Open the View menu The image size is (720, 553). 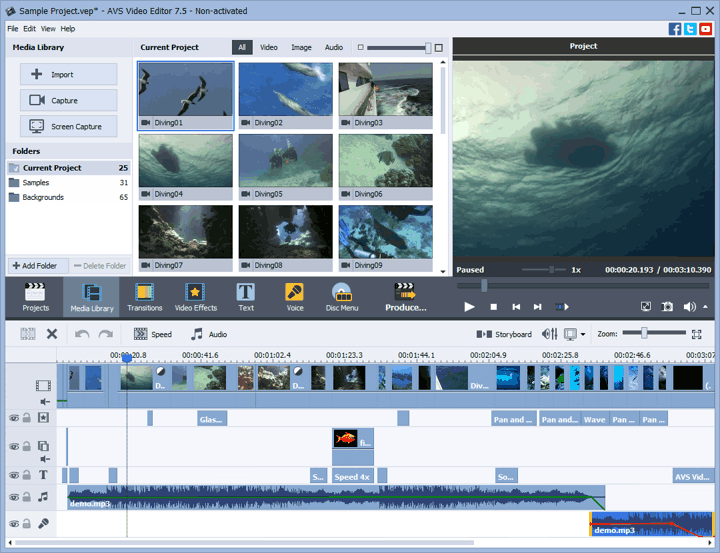48,28
